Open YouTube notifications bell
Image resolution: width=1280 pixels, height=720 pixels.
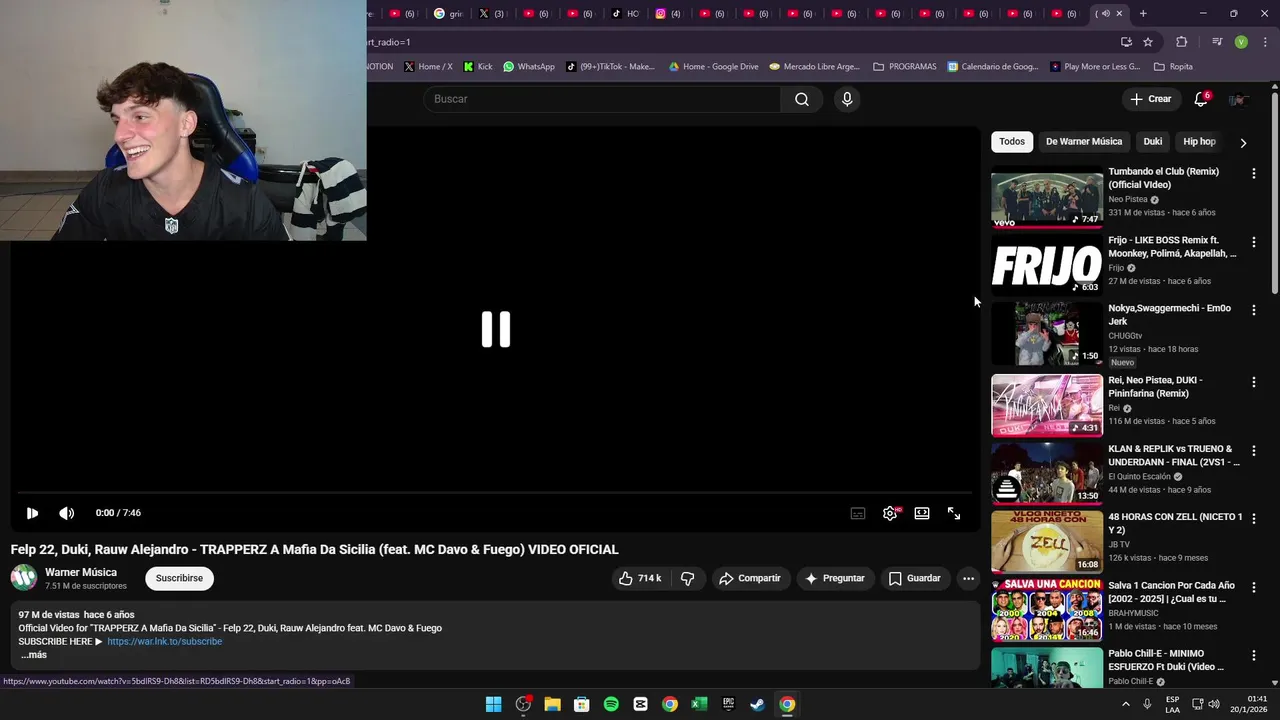1201,99
